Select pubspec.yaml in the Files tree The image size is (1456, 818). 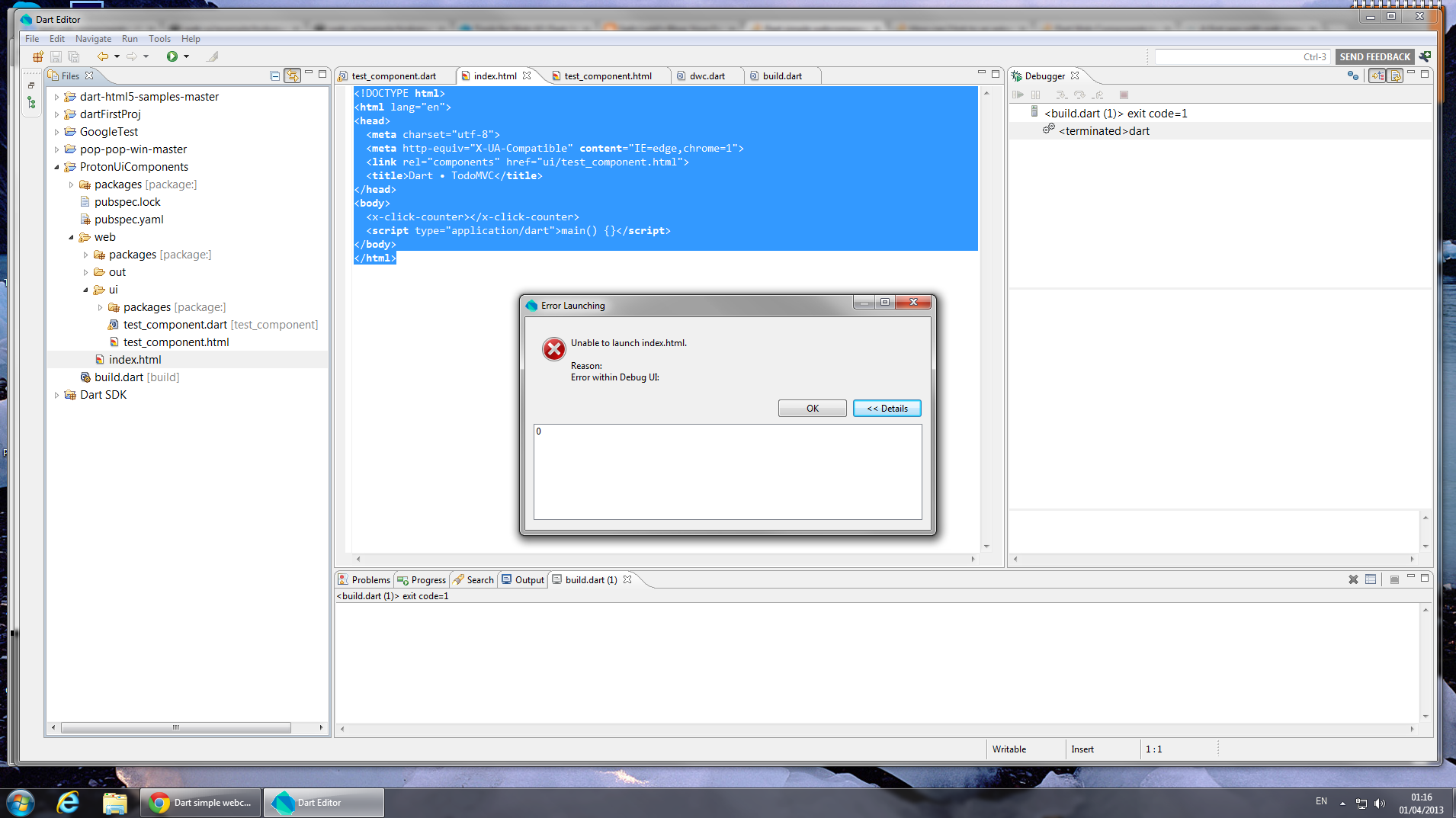pos(129,220)
